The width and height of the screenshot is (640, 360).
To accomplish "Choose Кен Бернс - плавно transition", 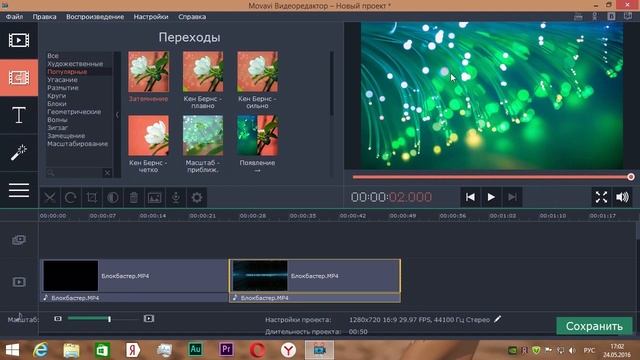I will point(203,72).
